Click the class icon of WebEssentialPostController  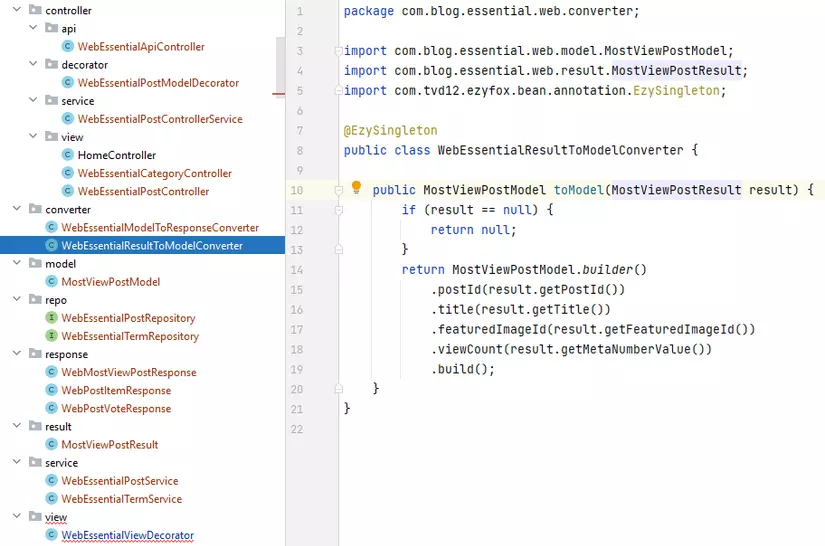(67, 191)
